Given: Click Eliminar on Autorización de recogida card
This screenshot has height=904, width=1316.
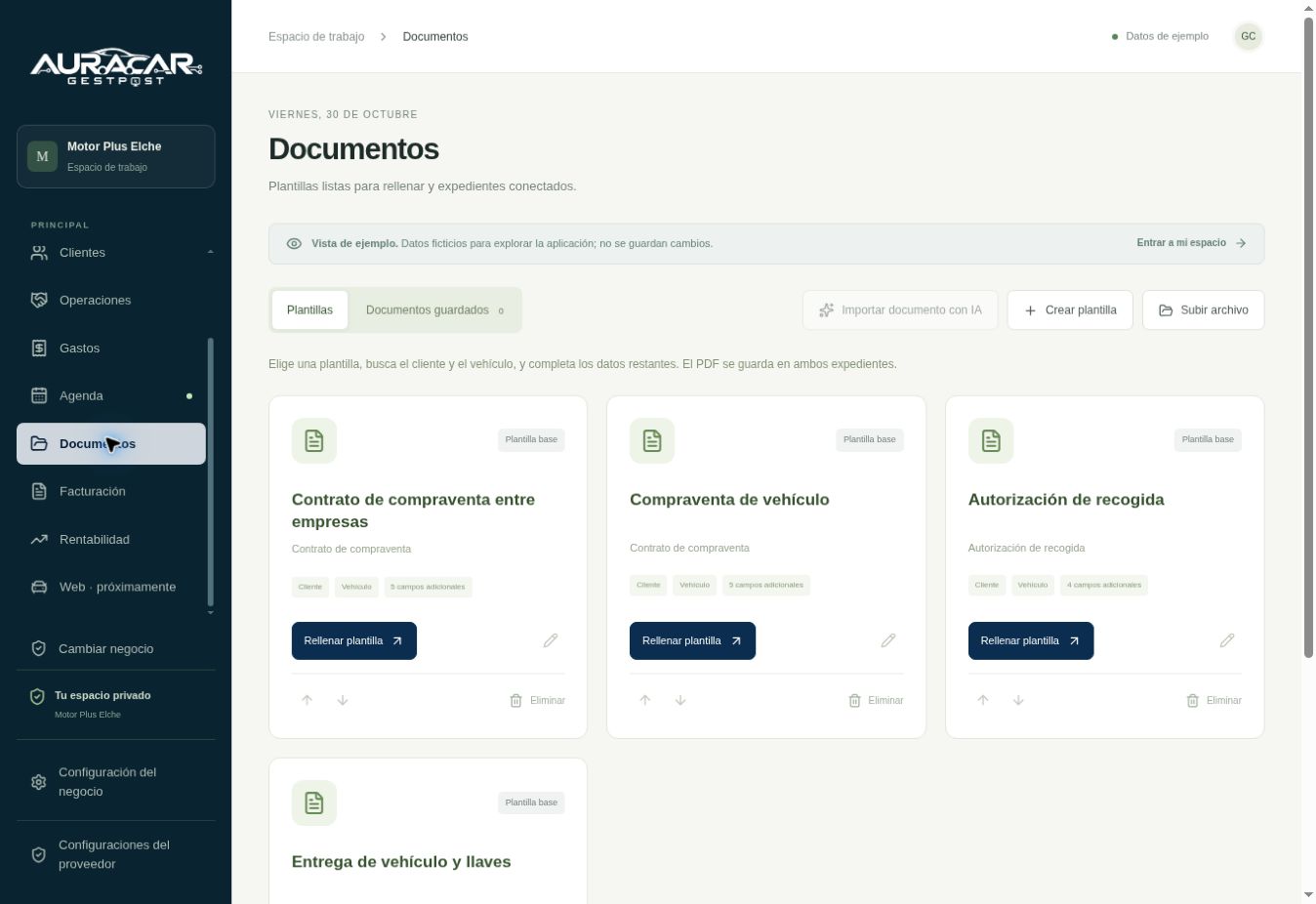Looking at the screenshot, I should (x=1213, y=700).
